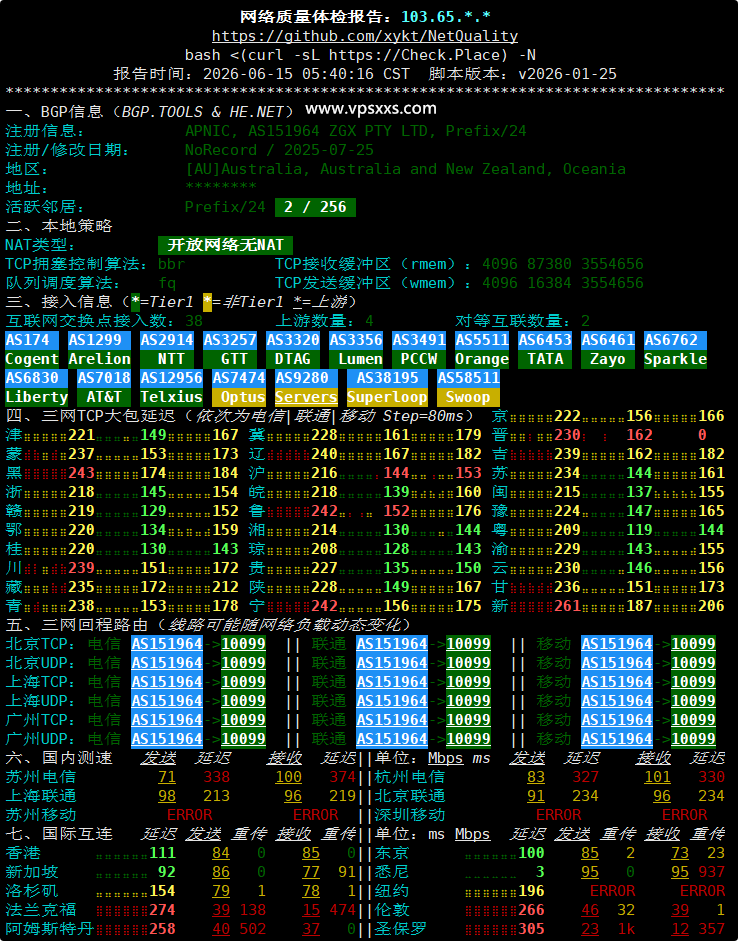Click the AS3257 GTT label
This screenshot has width=738, height=941.
click(x=230, y=349)
